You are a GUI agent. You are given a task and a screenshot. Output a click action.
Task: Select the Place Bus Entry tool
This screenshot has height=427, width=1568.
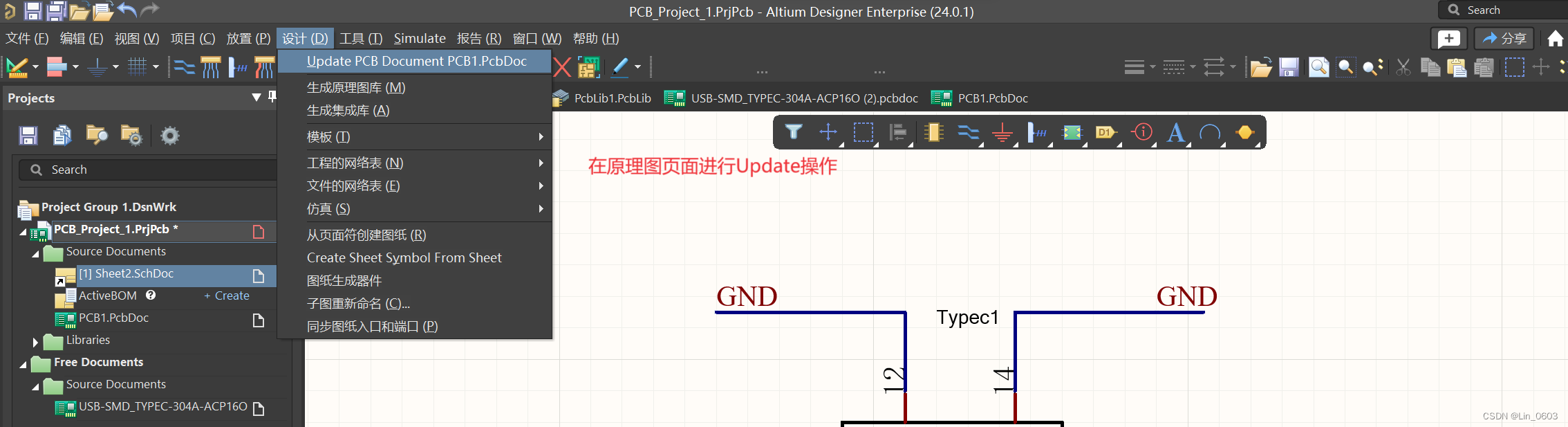point(238,67)
